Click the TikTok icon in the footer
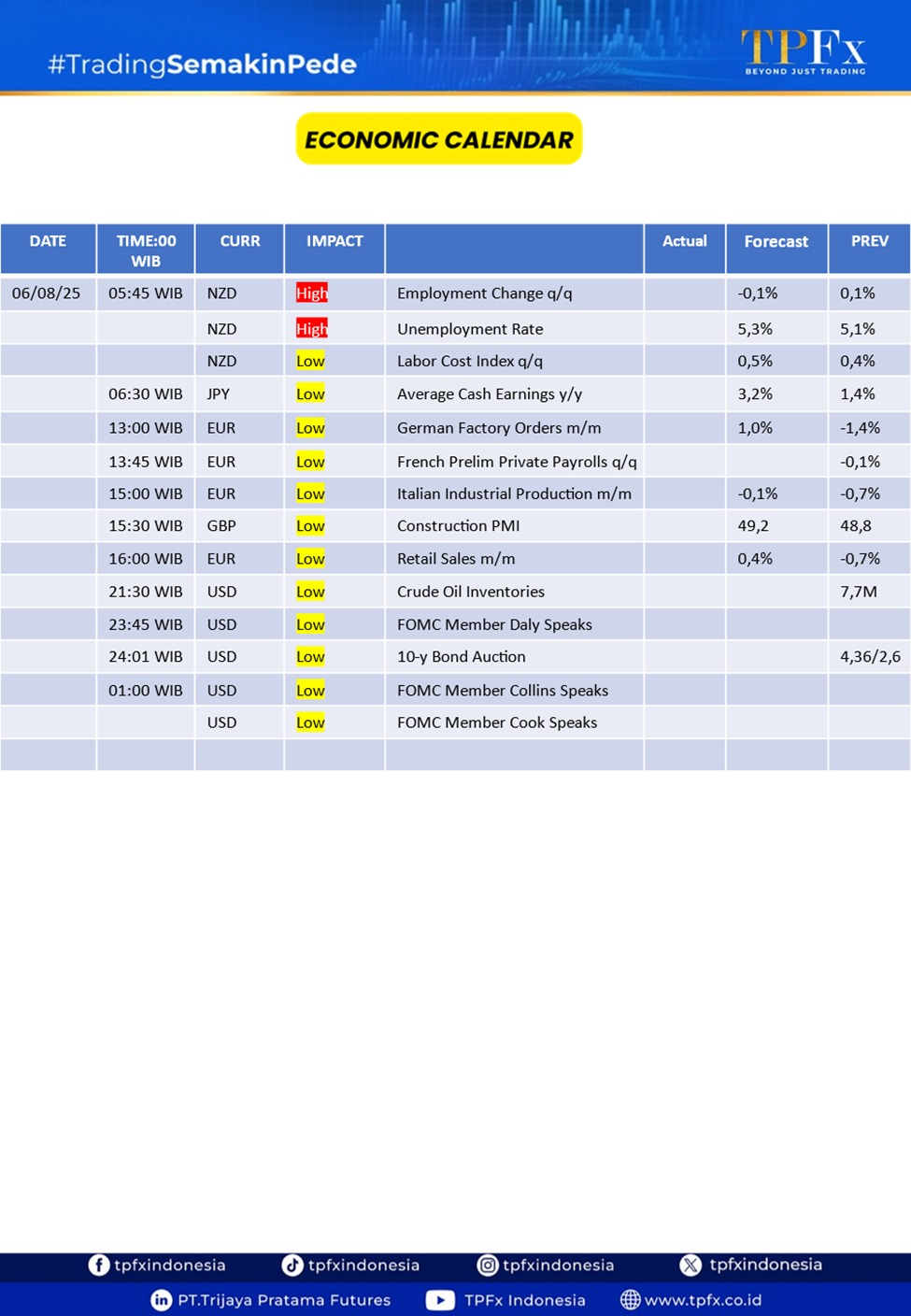 coord(292,1265)
